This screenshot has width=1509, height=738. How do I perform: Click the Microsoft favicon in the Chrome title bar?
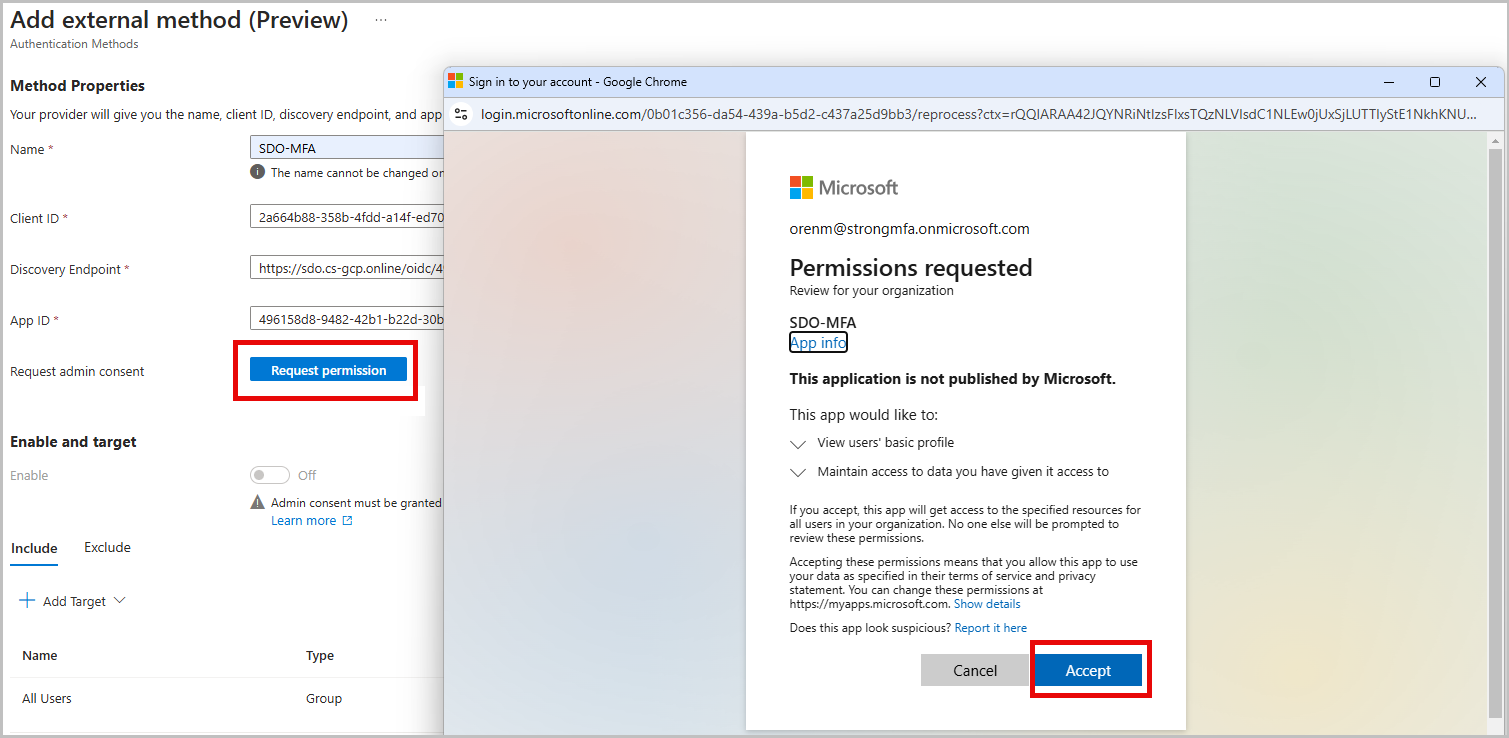456,81
